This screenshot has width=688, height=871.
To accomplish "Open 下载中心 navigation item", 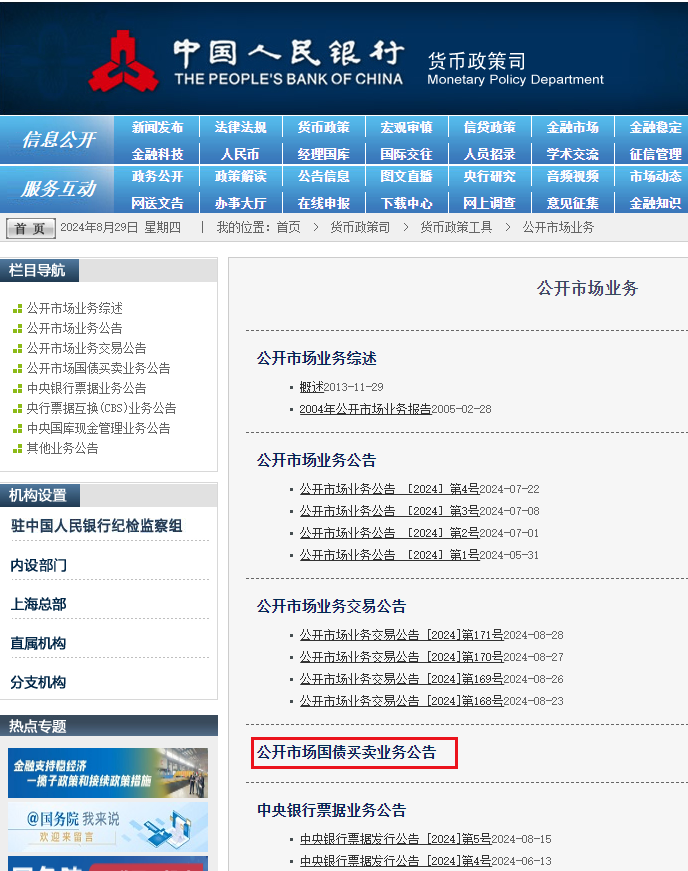I will (406, 203).
